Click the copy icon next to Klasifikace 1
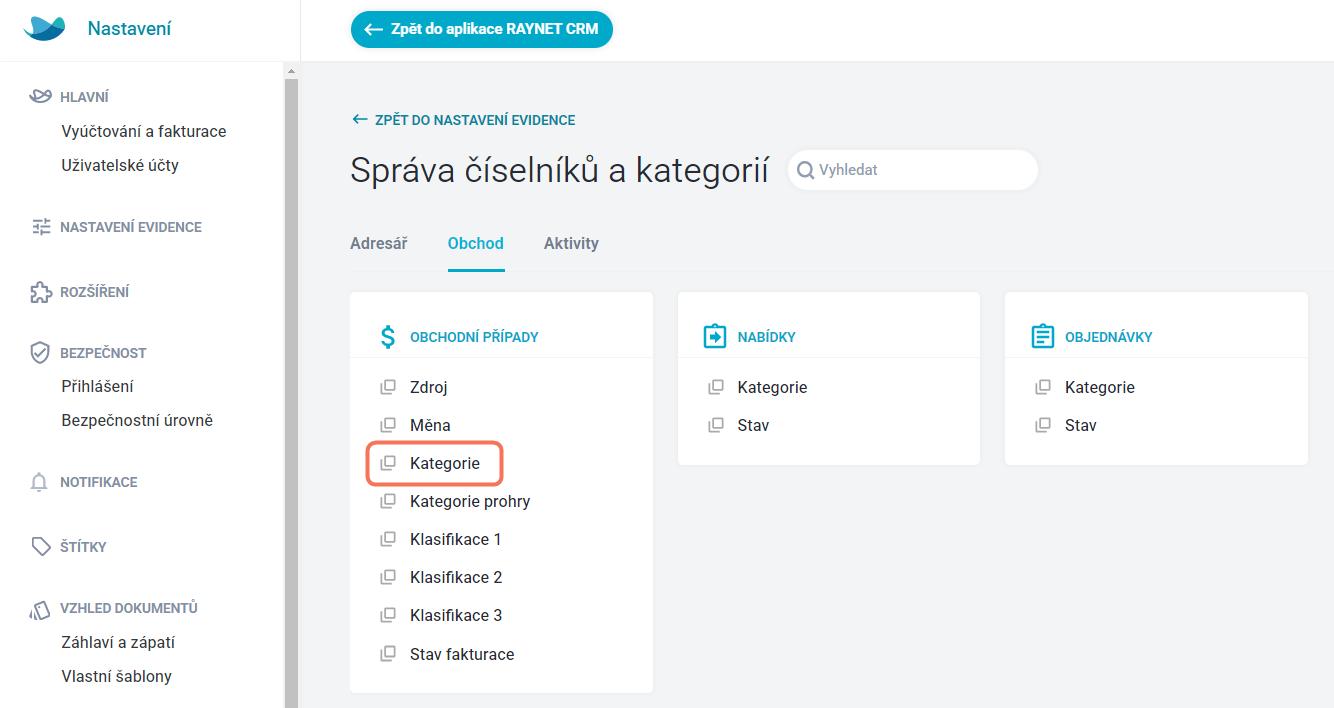This screenshot has height=708, width=1334. coord(388,539)
